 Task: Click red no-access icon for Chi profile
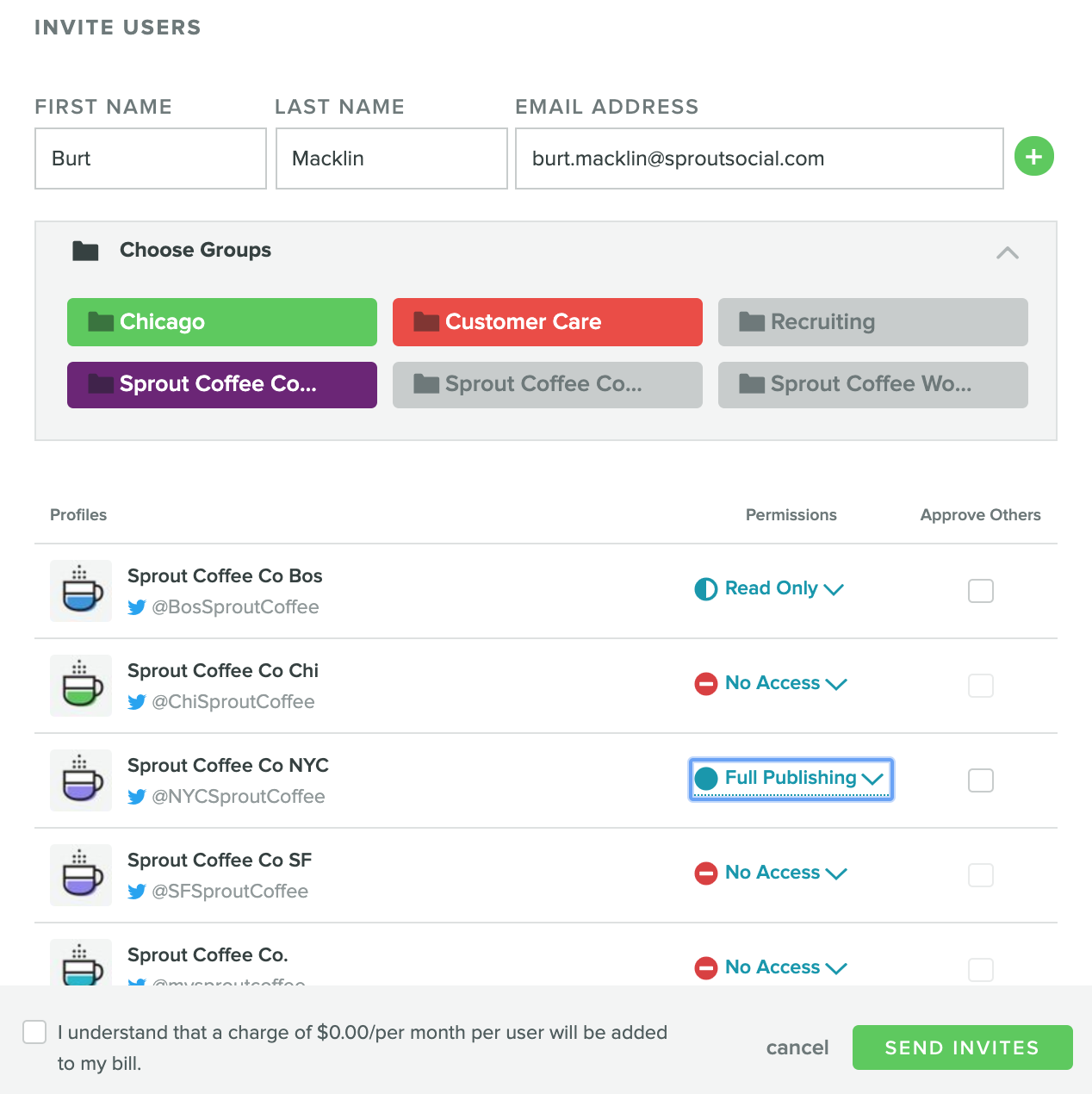click(x=706, y=684)
